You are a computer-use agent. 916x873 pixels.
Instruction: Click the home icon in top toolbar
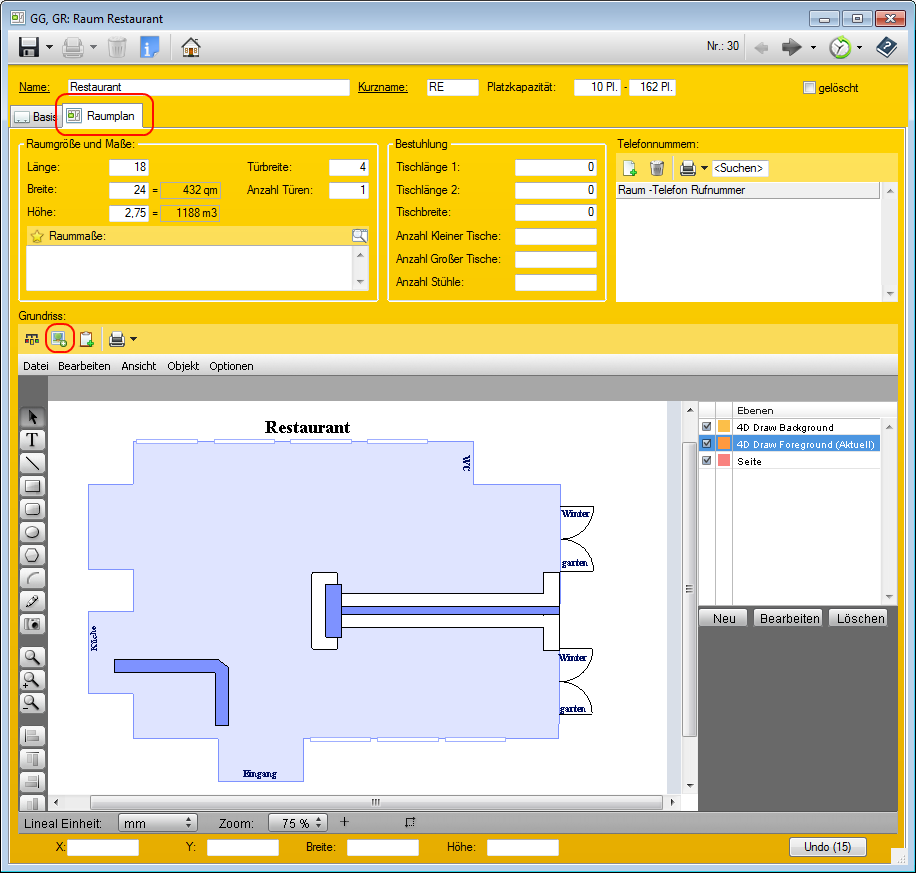coord(190,47)
